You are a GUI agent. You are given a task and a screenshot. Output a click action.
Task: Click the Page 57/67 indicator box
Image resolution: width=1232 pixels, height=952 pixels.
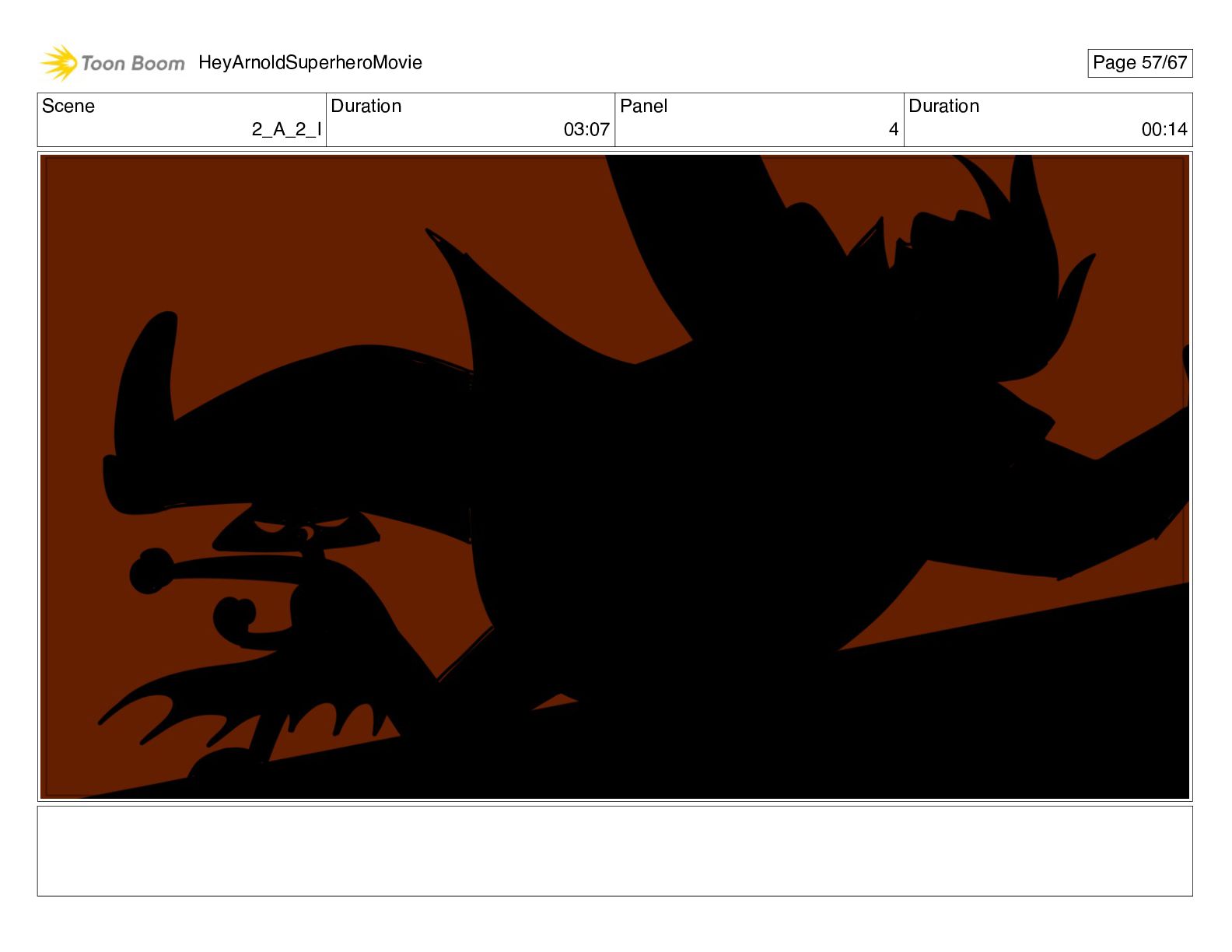pyautogui.click(x=1139, y=63)
